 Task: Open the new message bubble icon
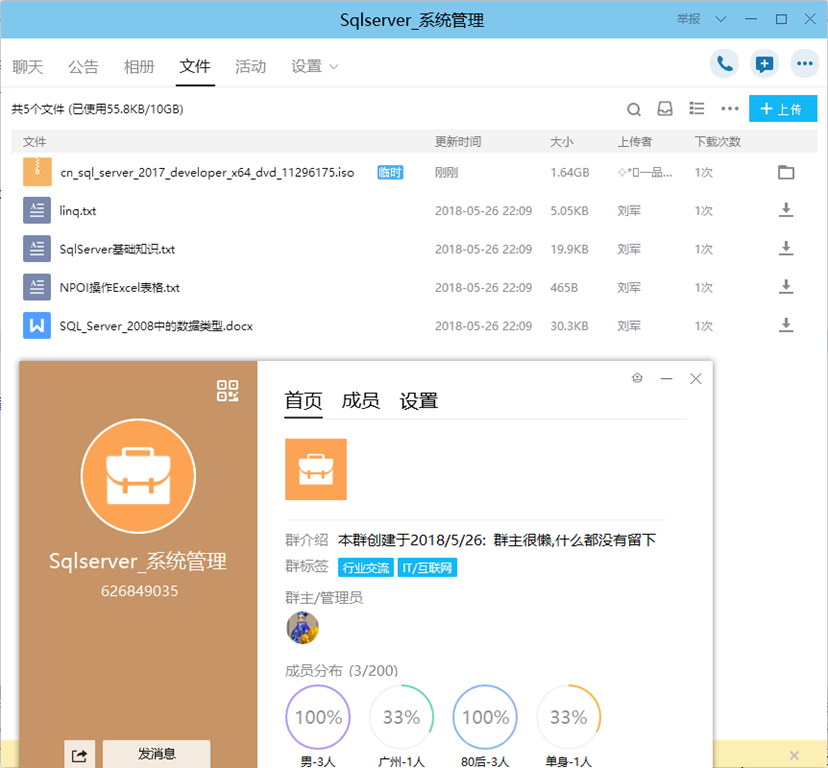coord(764,64)
